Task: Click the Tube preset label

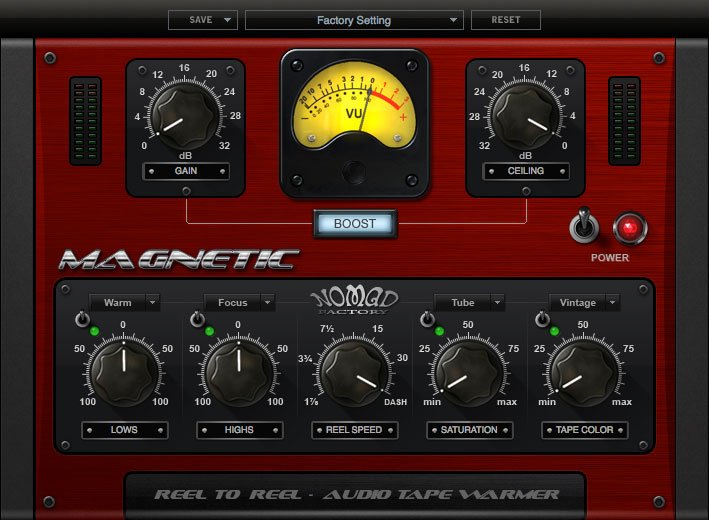Action: (463, 303)
